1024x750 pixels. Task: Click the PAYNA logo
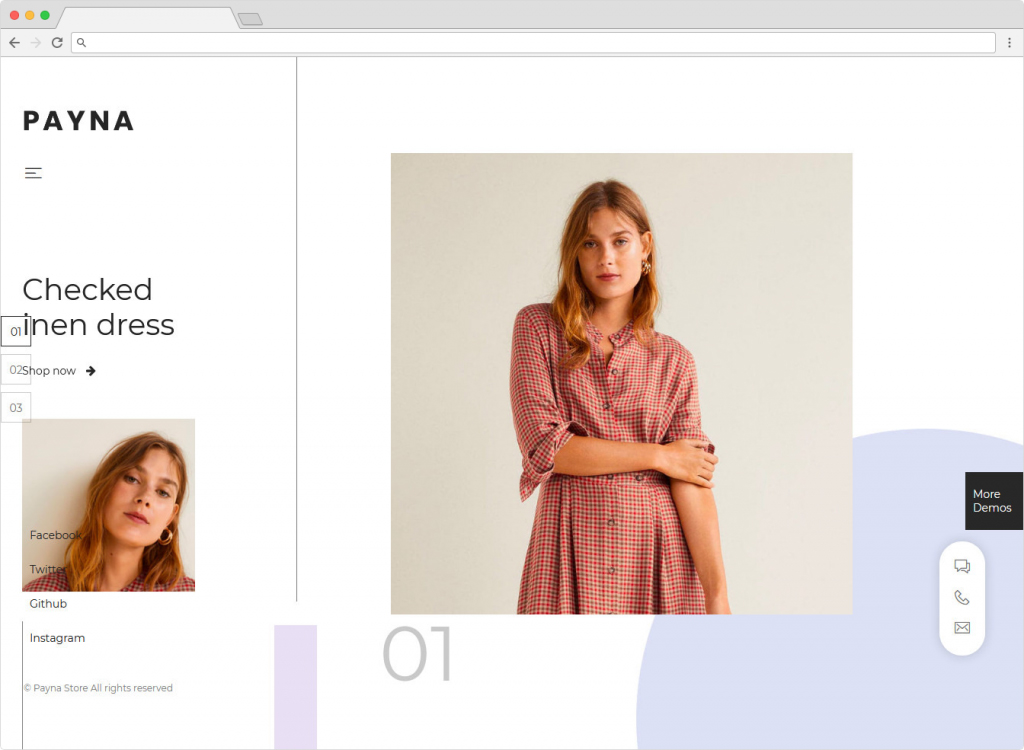click(78, 121)
